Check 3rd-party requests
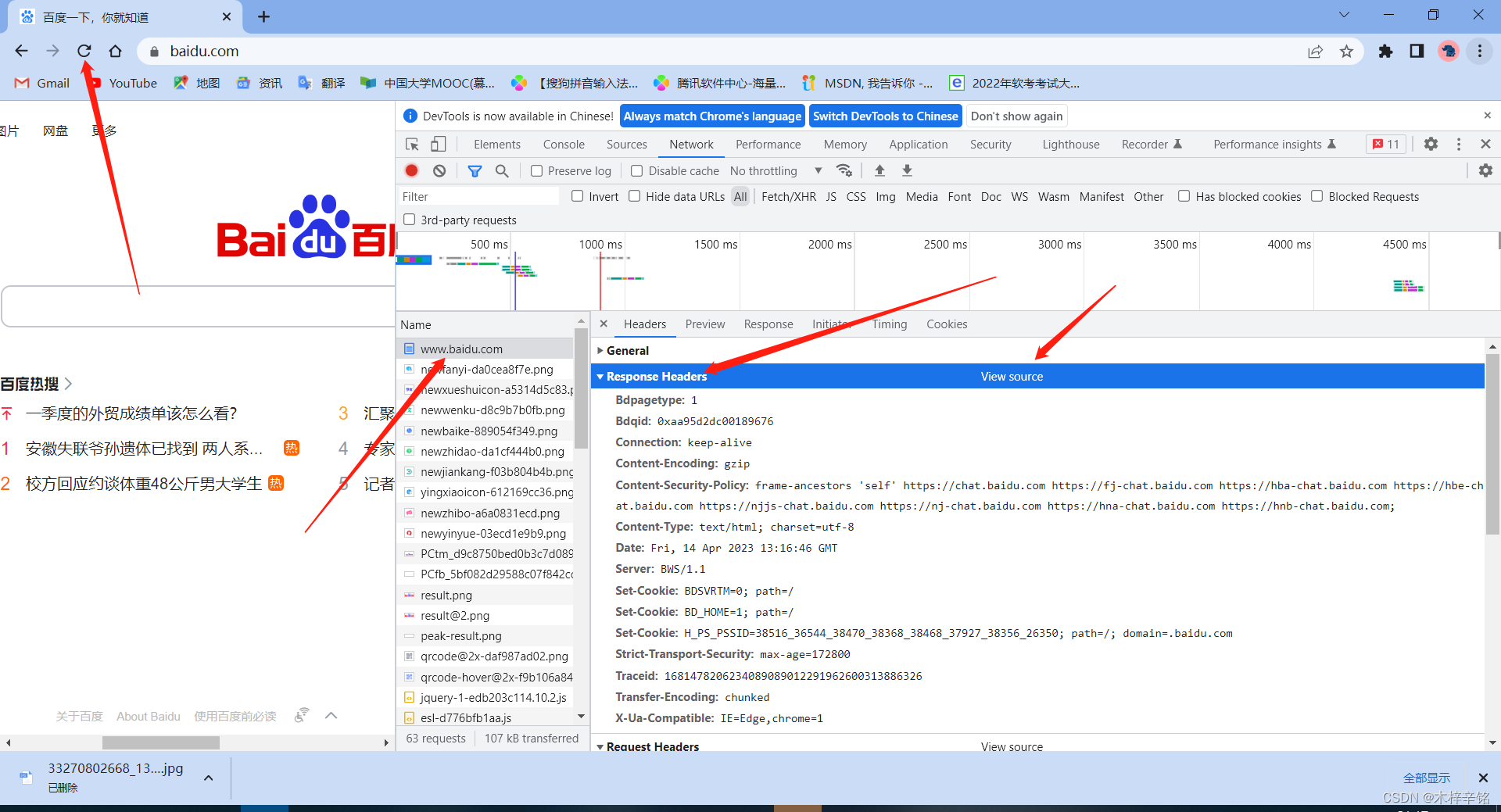 tap(409, 220)
